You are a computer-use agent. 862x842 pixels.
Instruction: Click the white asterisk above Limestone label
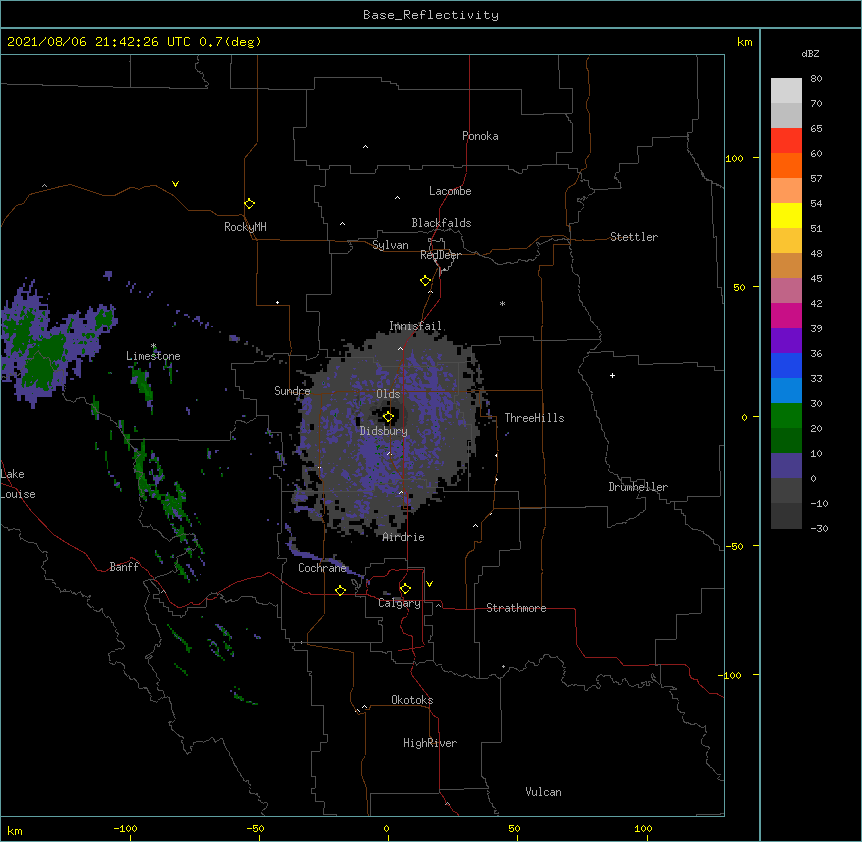point(154,346)
